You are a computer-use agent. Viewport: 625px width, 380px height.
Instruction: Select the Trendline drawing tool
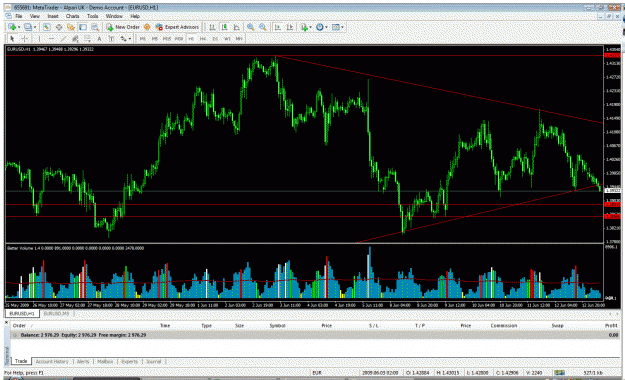point(63,39)
